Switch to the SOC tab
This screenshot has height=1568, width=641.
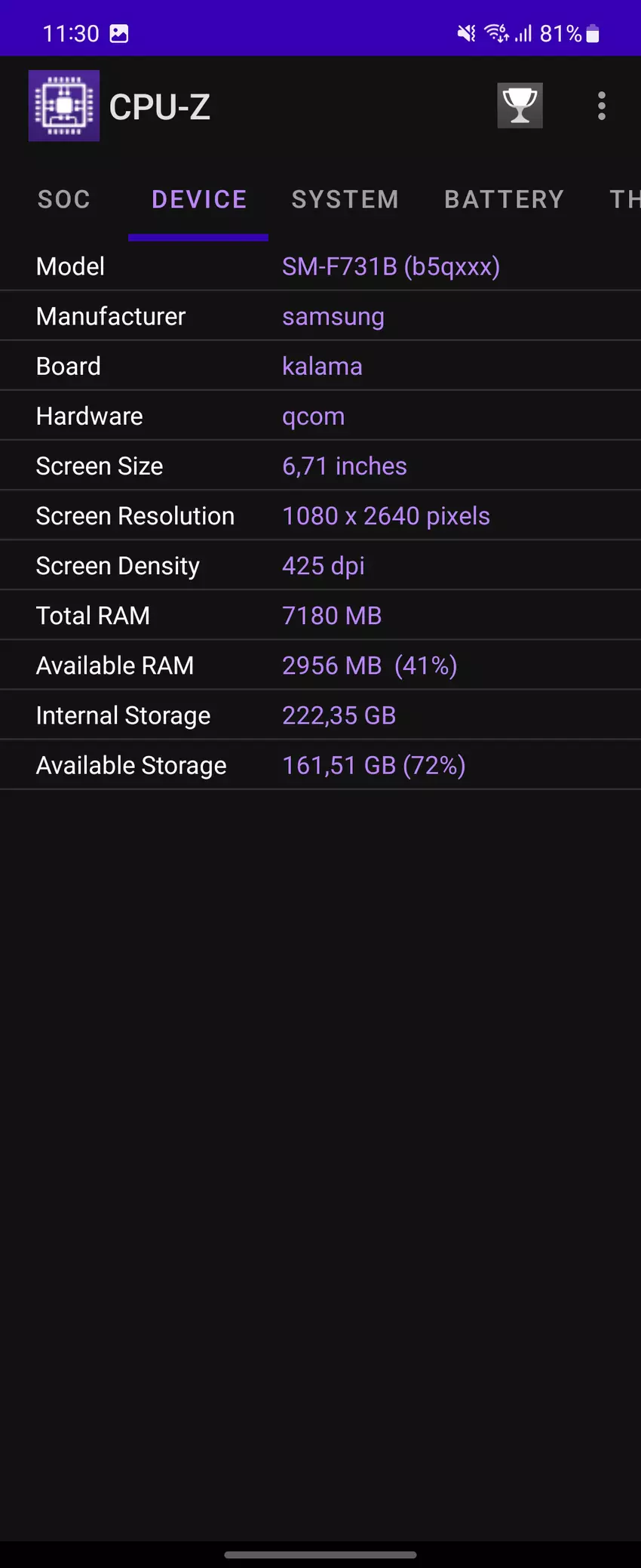pyautogui.click(x=64, y=199)
